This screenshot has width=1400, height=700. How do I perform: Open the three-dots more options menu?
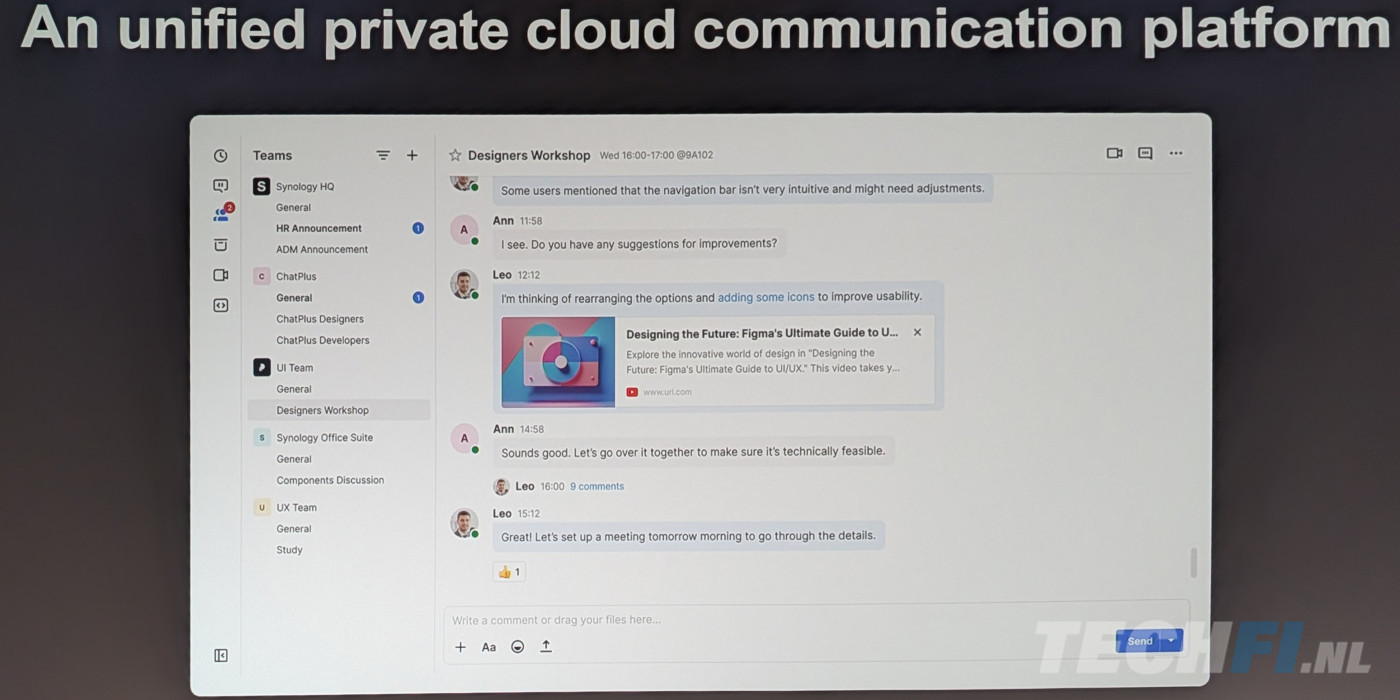pyautogui.click(x=1176, y=153)
